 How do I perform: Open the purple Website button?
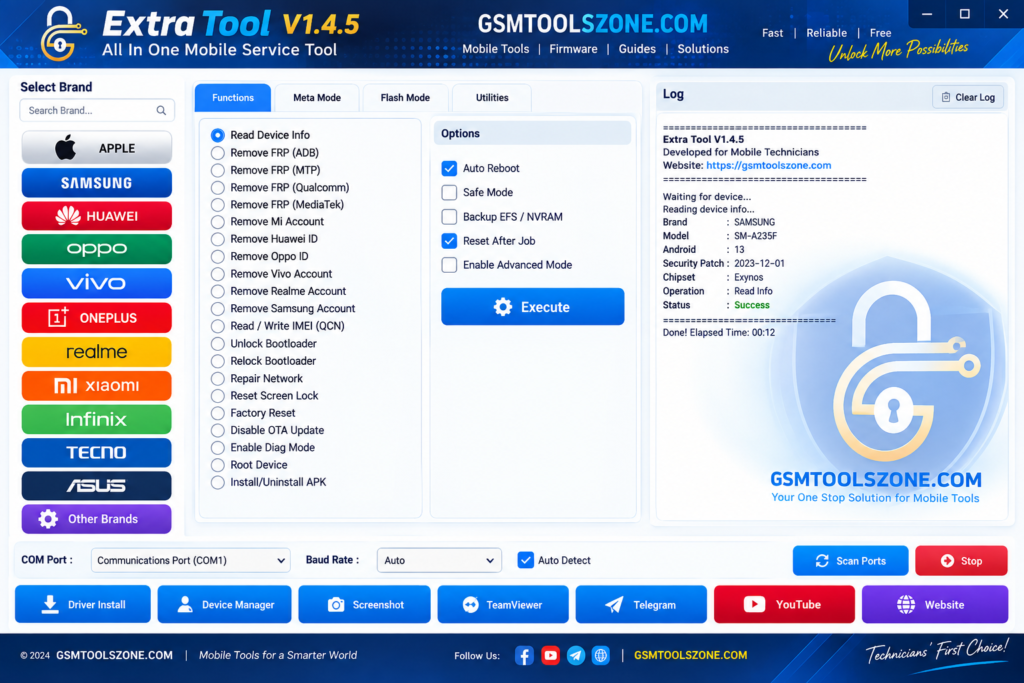coord(935,605)
